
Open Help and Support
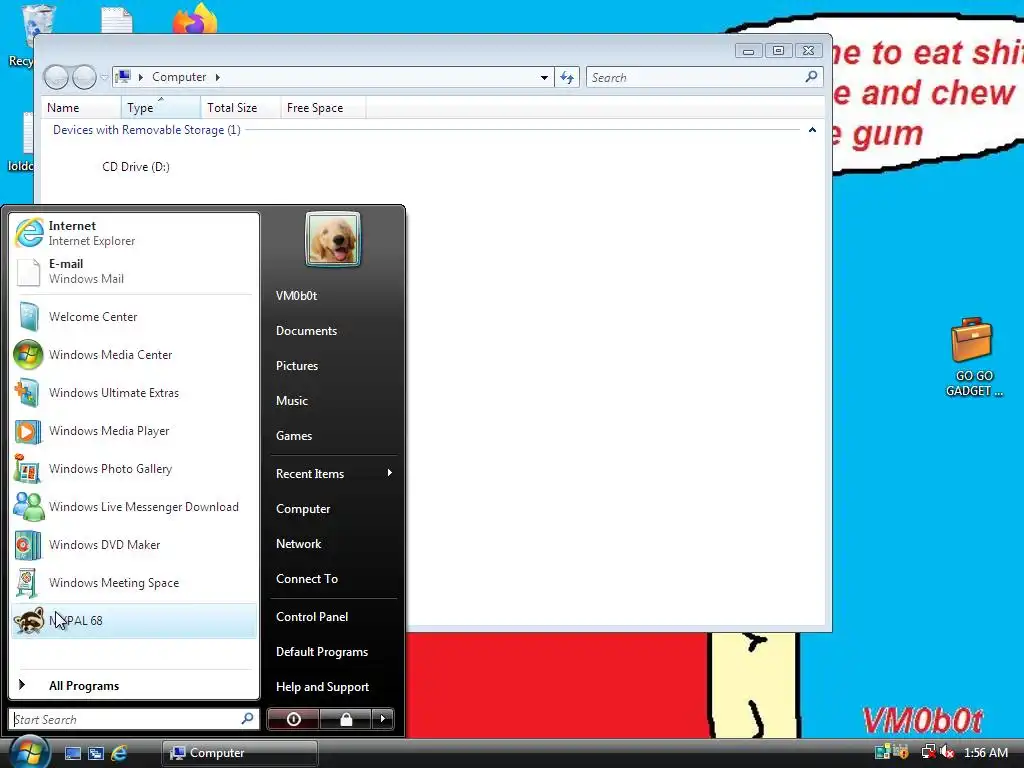point(333,687)
